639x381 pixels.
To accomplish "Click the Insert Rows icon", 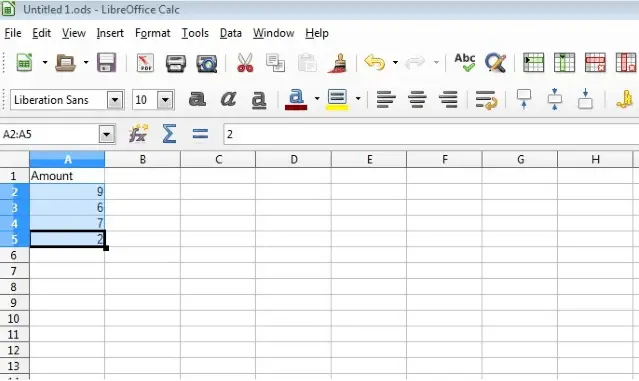I will (533, 63).
